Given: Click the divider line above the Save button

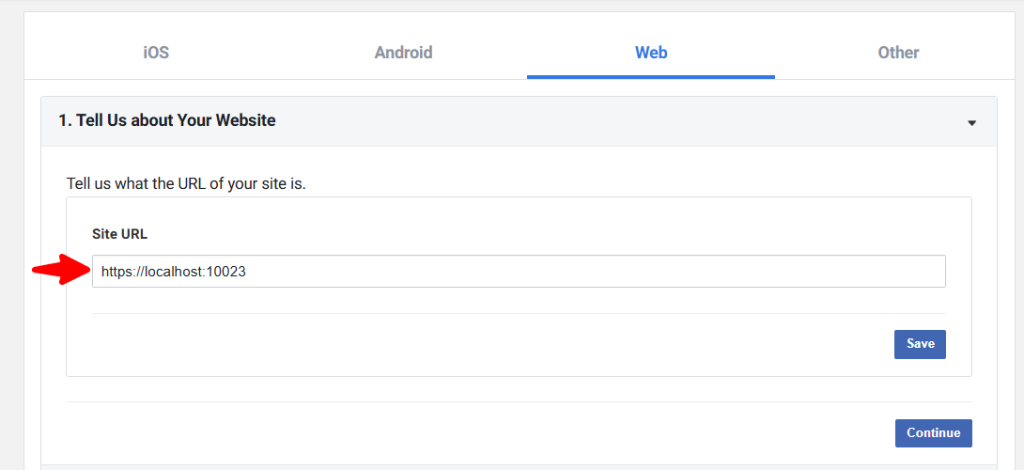Looking at the screenshot, I should click(x=518, y=313).
